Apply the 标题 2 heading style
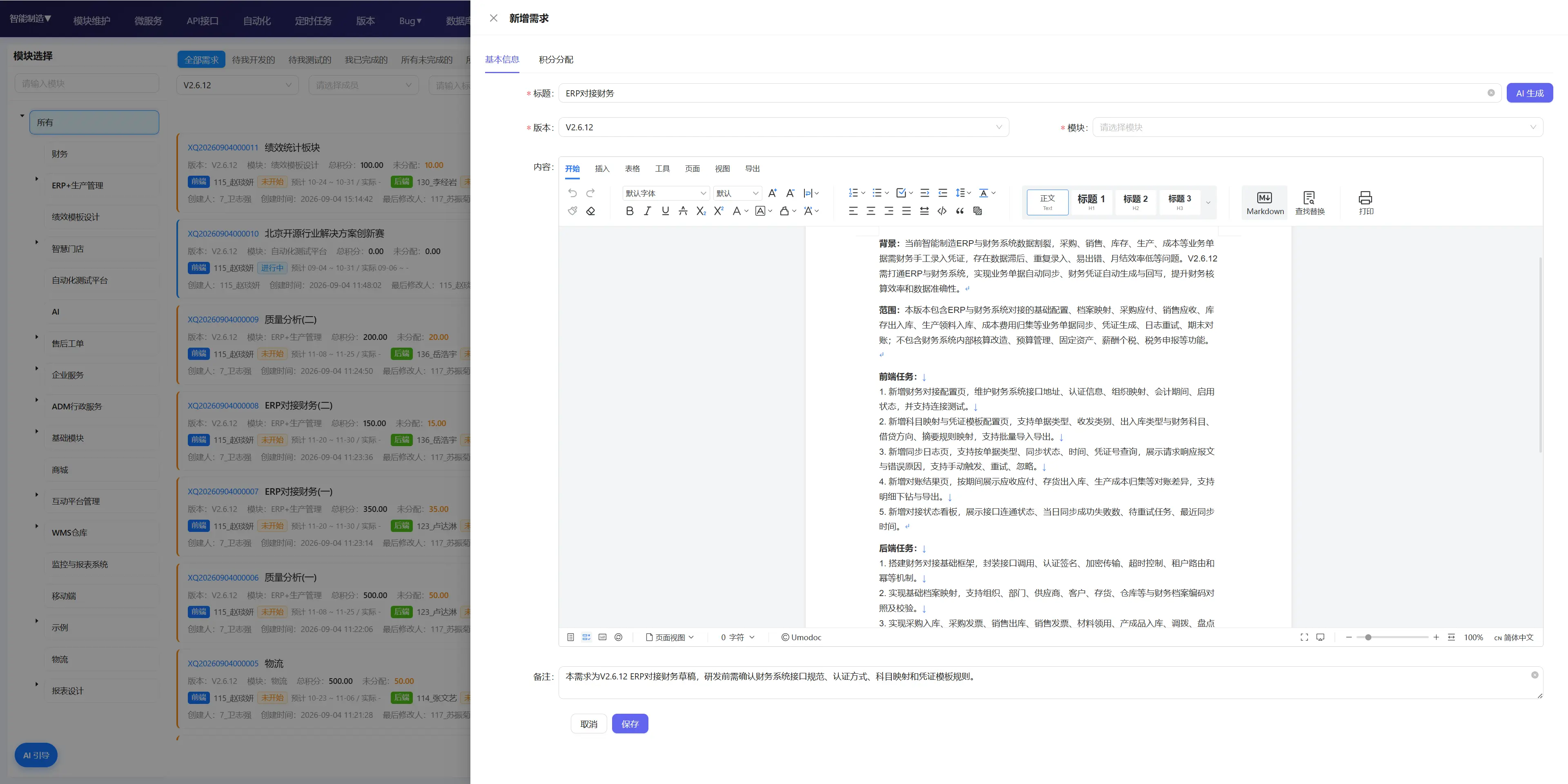The width and height of the screenshot is (1568, 784). tap(1135, 202)
